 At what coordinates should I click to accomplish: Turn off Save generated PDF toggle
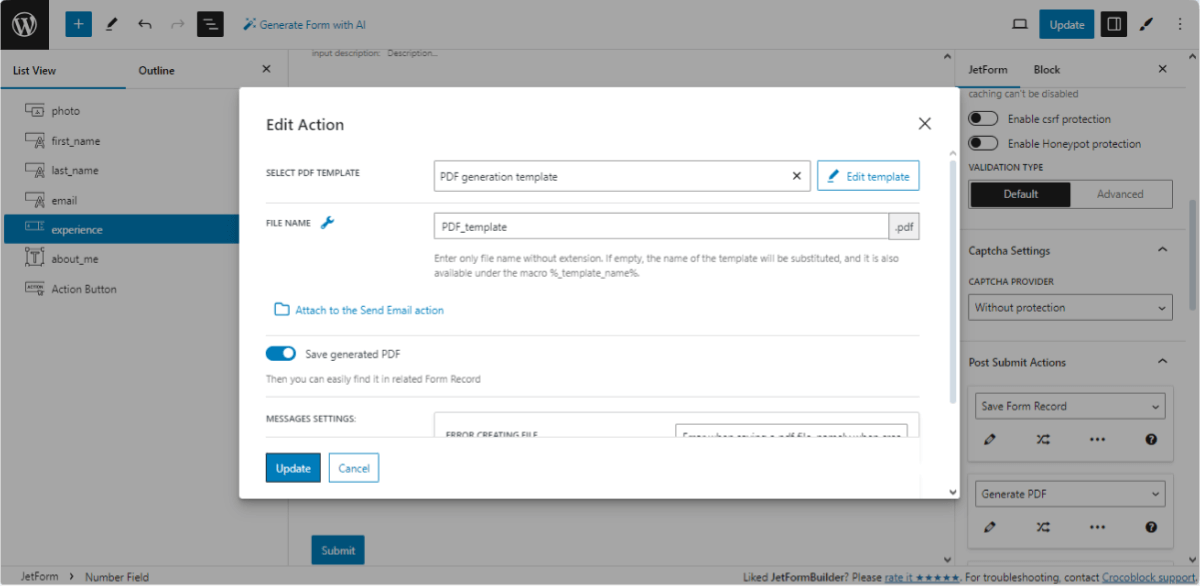coord(281,353)
